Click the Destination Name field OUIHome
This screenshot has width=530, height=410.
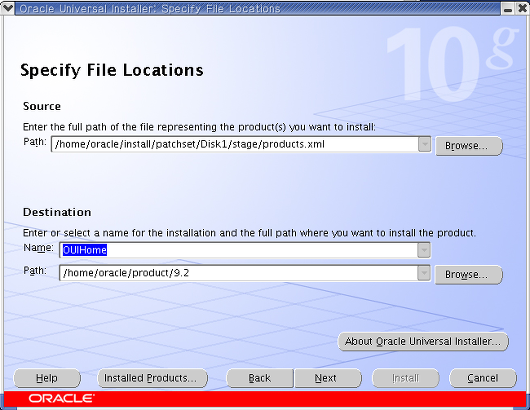239,250
